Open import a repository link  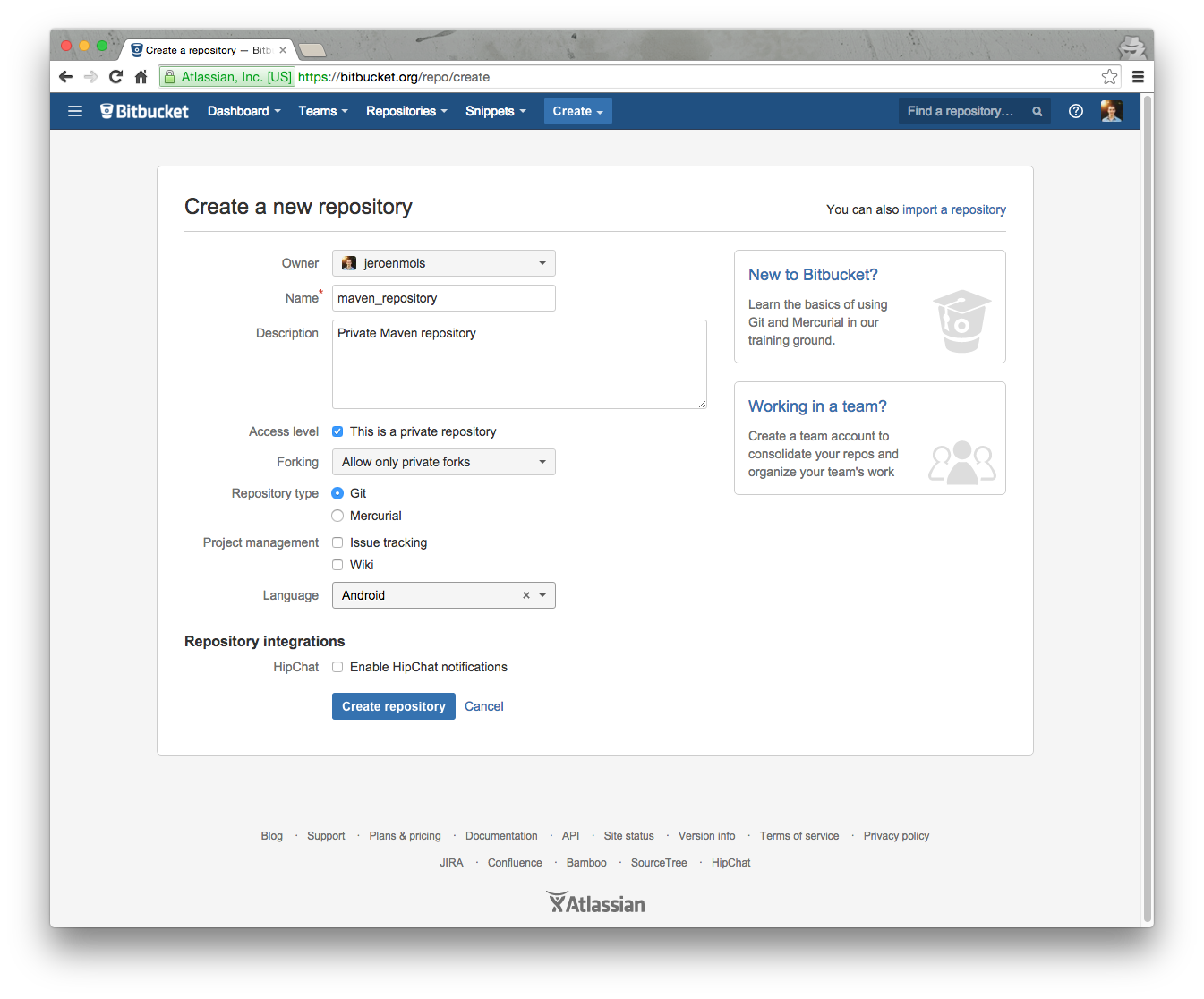tap(954, 209)
